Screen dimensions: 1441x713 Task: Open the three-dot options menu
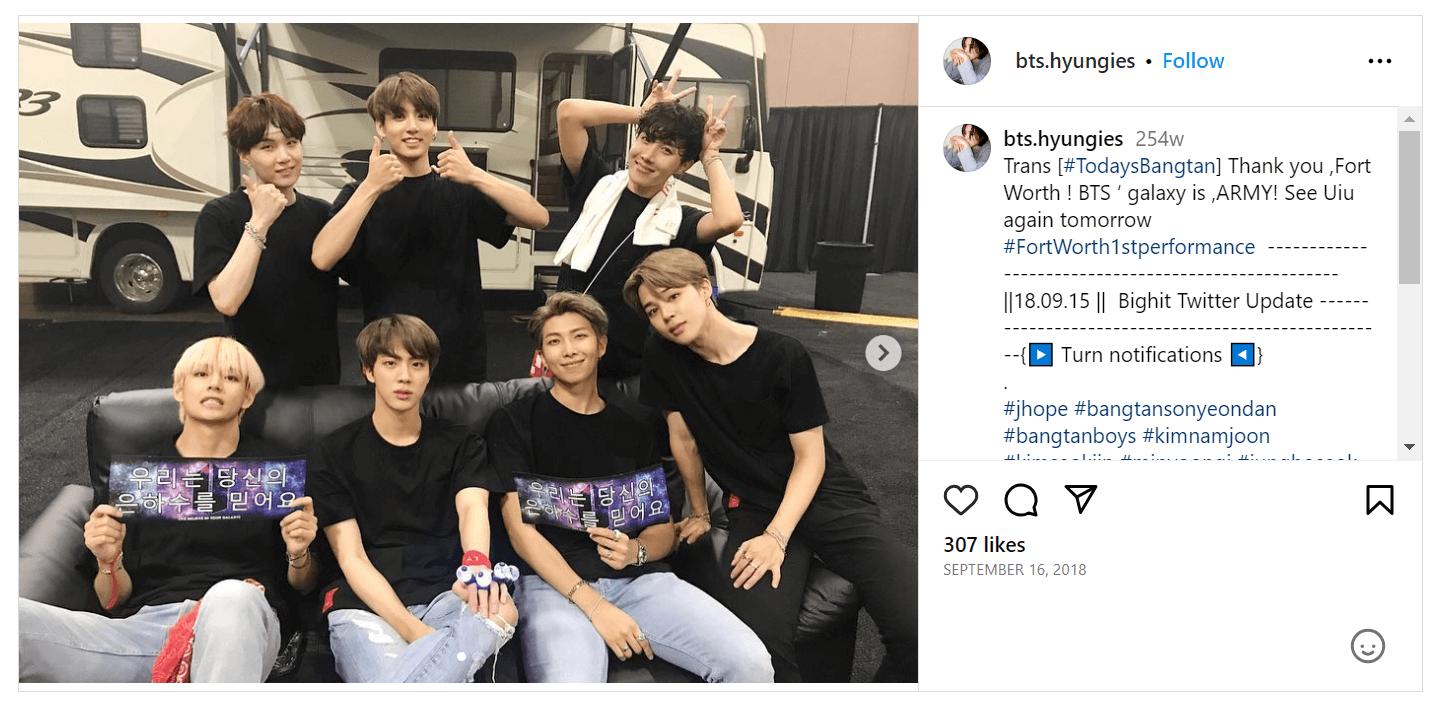(1380, 60)
